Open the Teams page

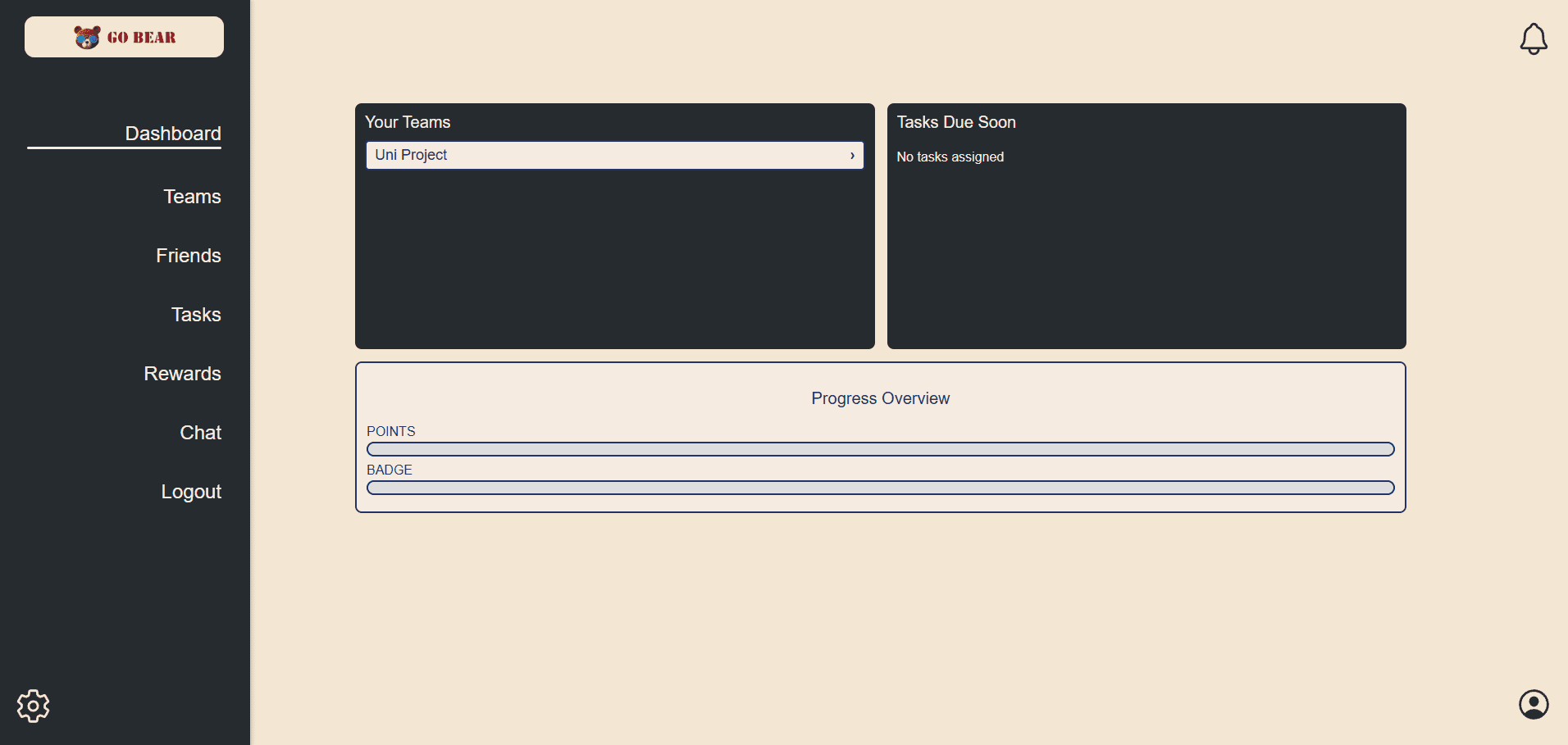[x=192, y=197]
